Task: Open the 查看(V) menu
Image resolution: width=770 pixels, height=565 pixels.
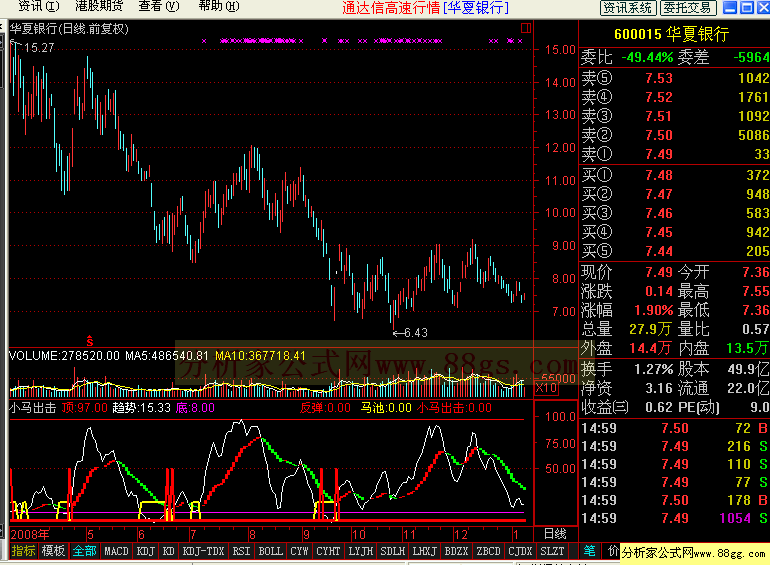Action: point(159,6)
